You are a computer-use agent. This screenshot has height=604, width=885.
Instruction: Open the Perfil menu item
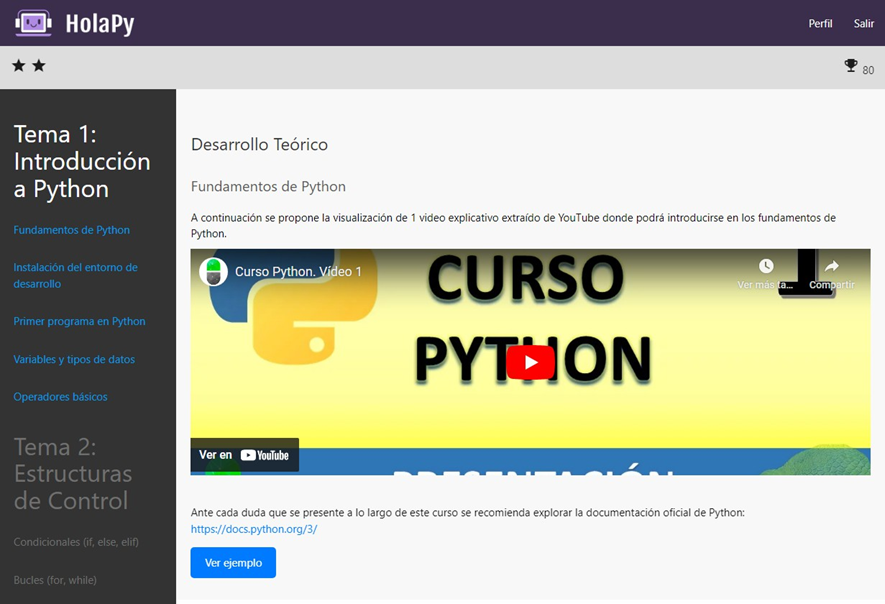820,24
